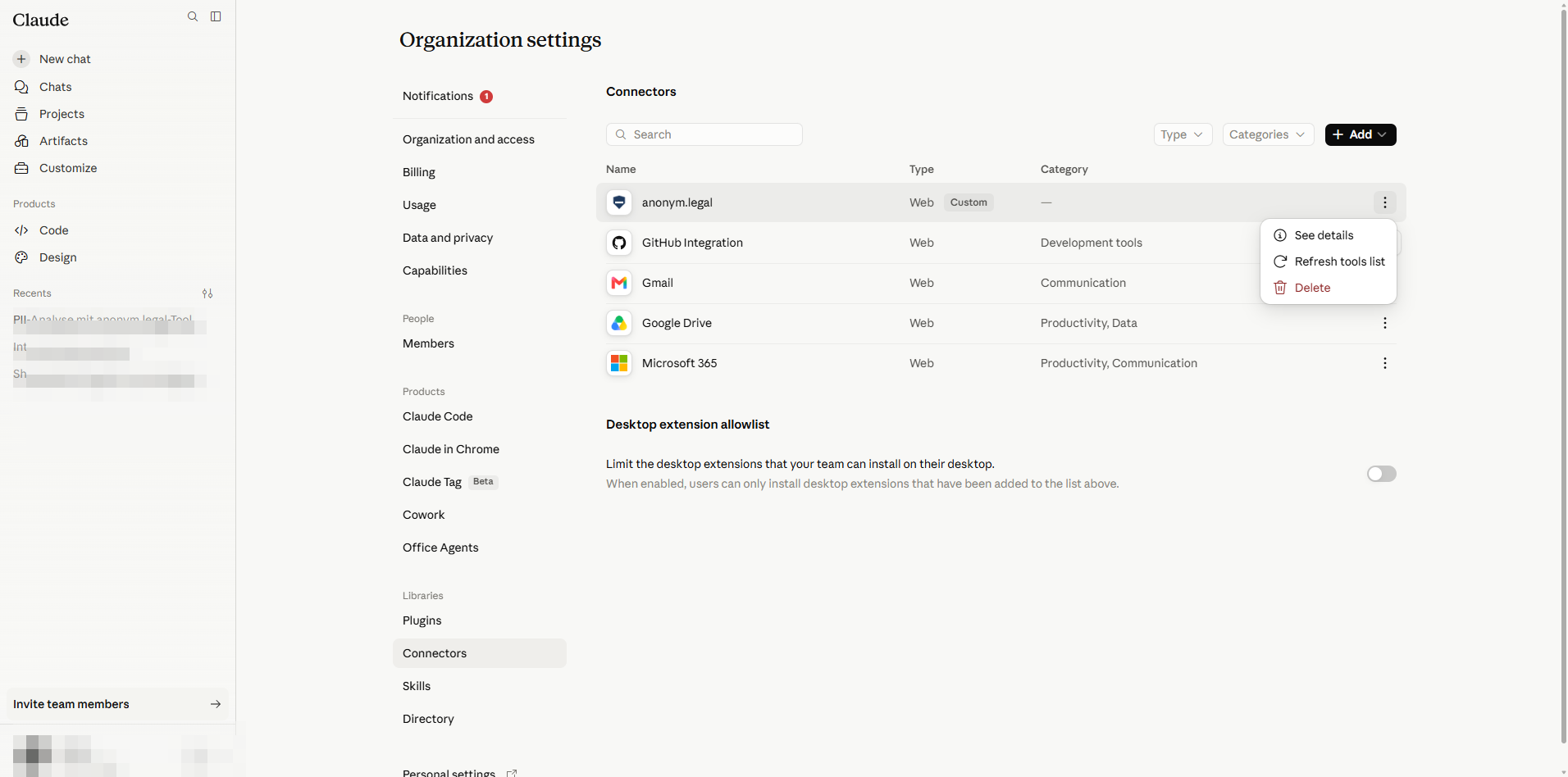Screen dimensions: 1568x777
Task: Click the New chat plus icon
Action: pos(21,59)
